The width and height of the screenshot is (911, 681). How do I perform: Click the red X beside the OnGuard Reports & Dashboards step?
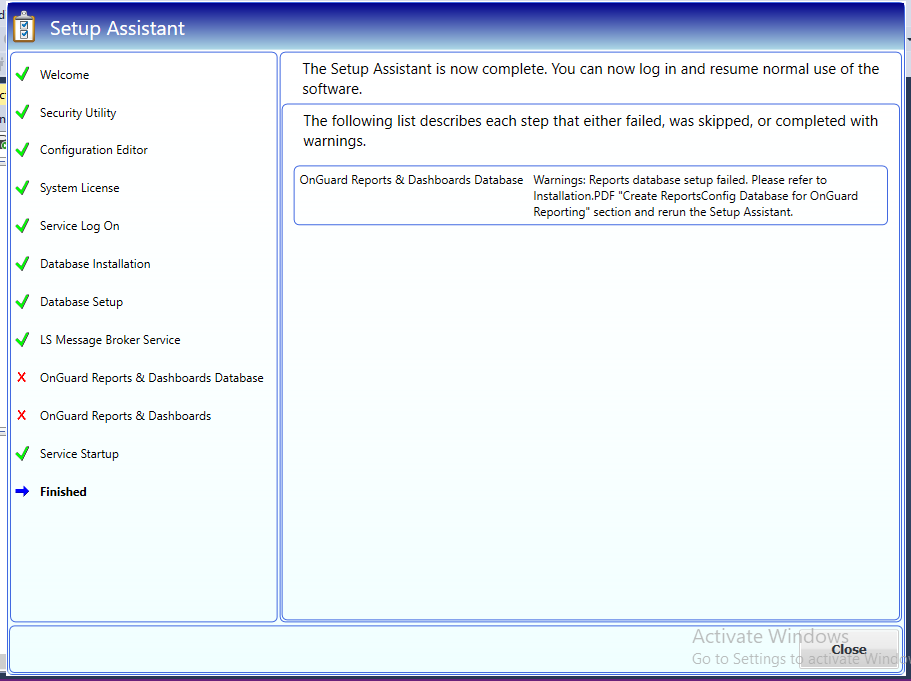[x=22, y=415]
